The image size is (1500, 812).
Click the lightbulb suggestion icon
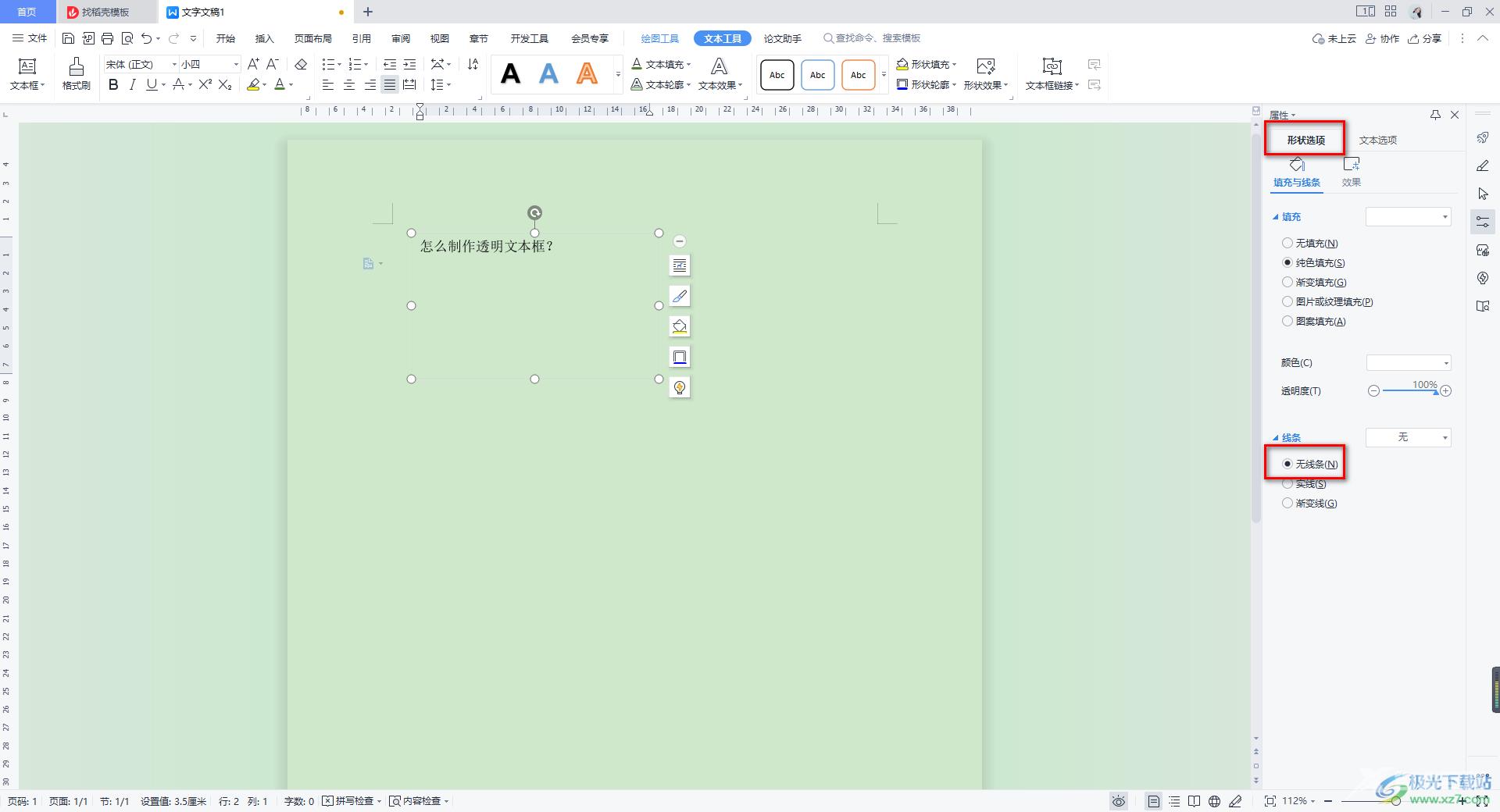click(x=680, y=387)
